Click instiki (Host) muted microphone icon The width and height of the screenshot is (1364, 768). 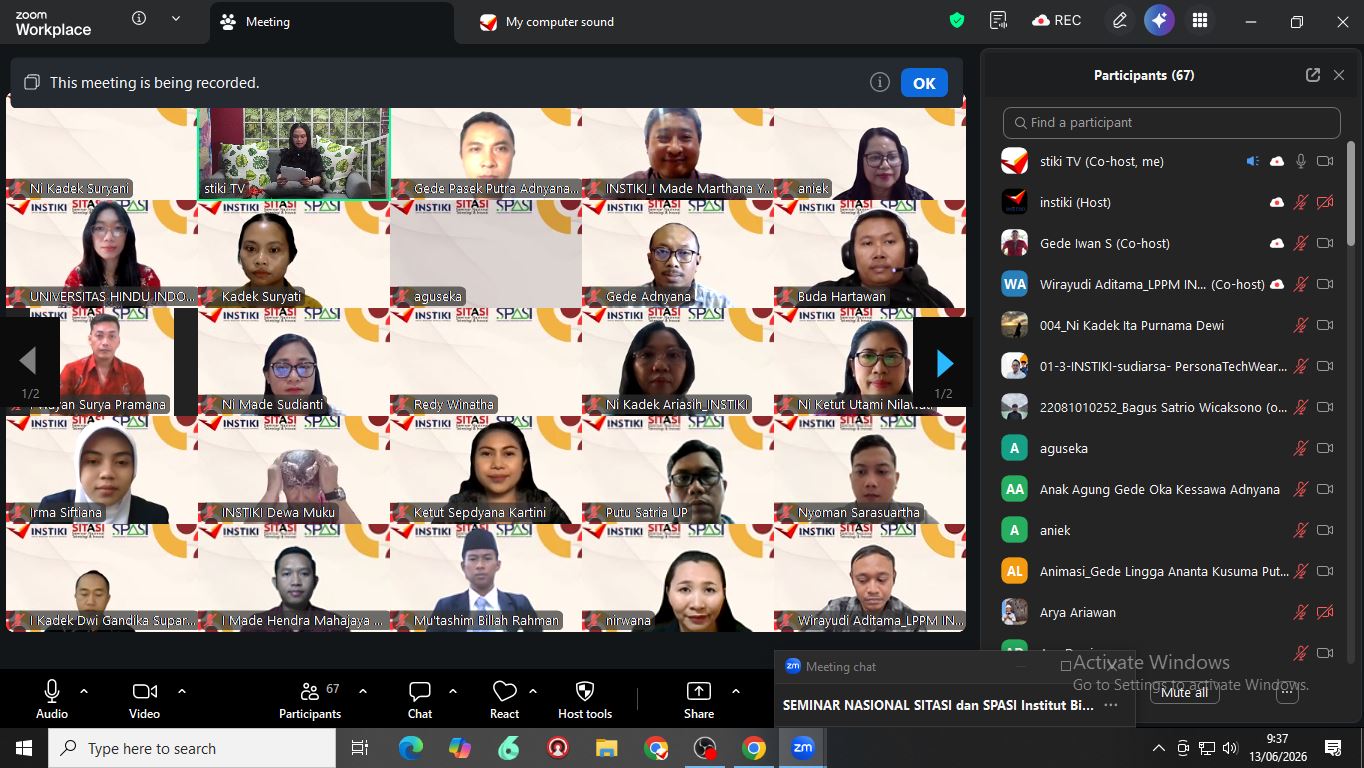pos(1301,202)
